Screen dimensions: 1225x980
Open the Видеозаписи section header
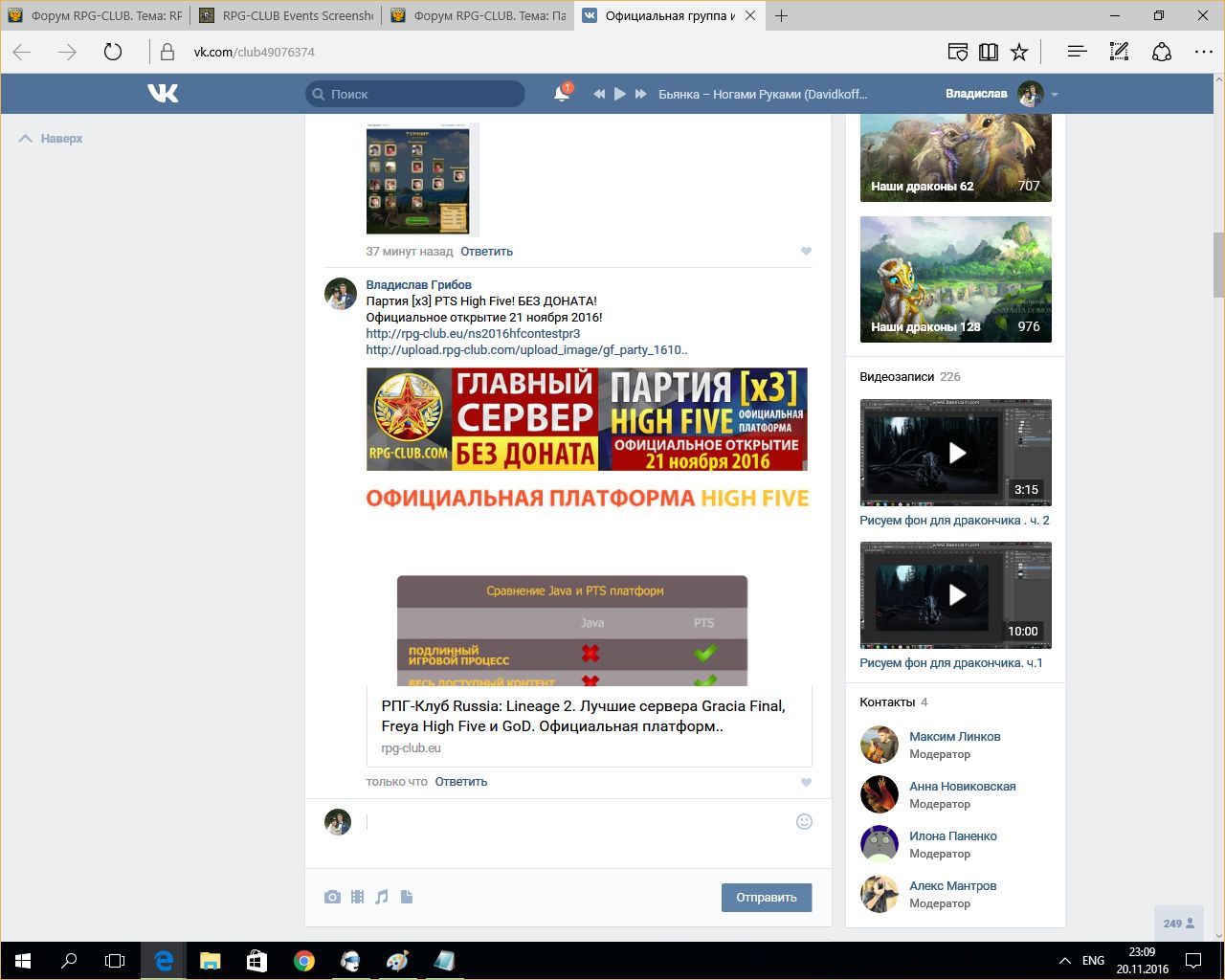(x=910, y=377)
